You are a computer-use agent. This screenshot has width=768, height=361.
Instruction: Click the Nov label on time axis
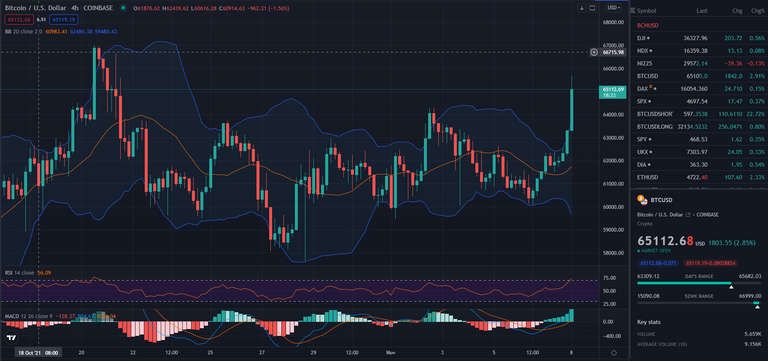point(390,353)
